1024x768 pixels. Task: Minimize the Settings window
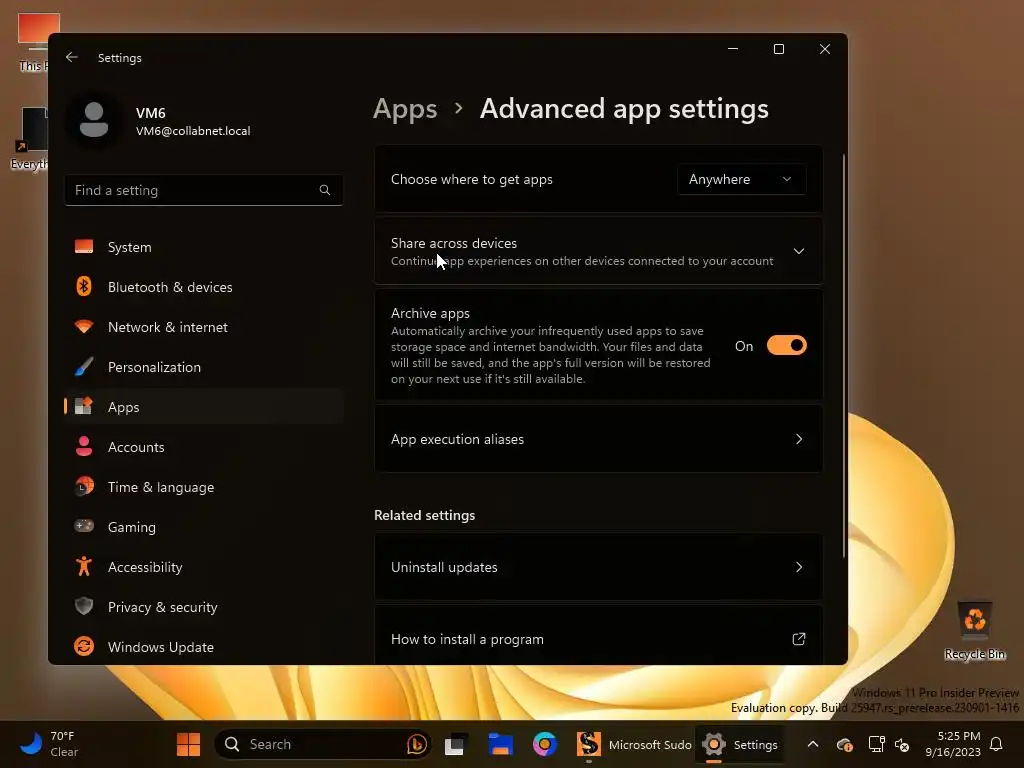point(733,49)
